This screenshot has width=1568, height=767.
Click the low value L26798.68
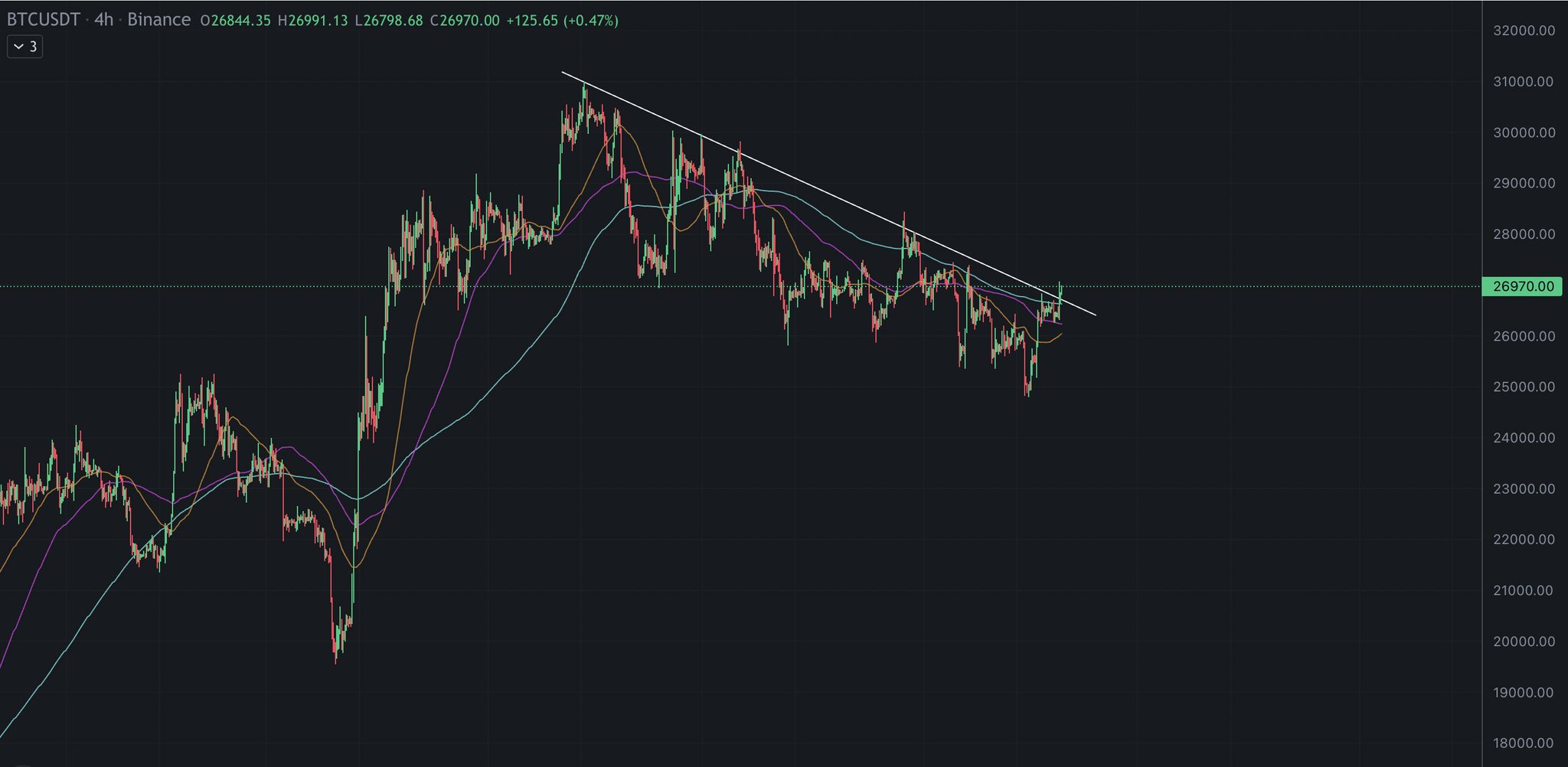tap(389, 21)
